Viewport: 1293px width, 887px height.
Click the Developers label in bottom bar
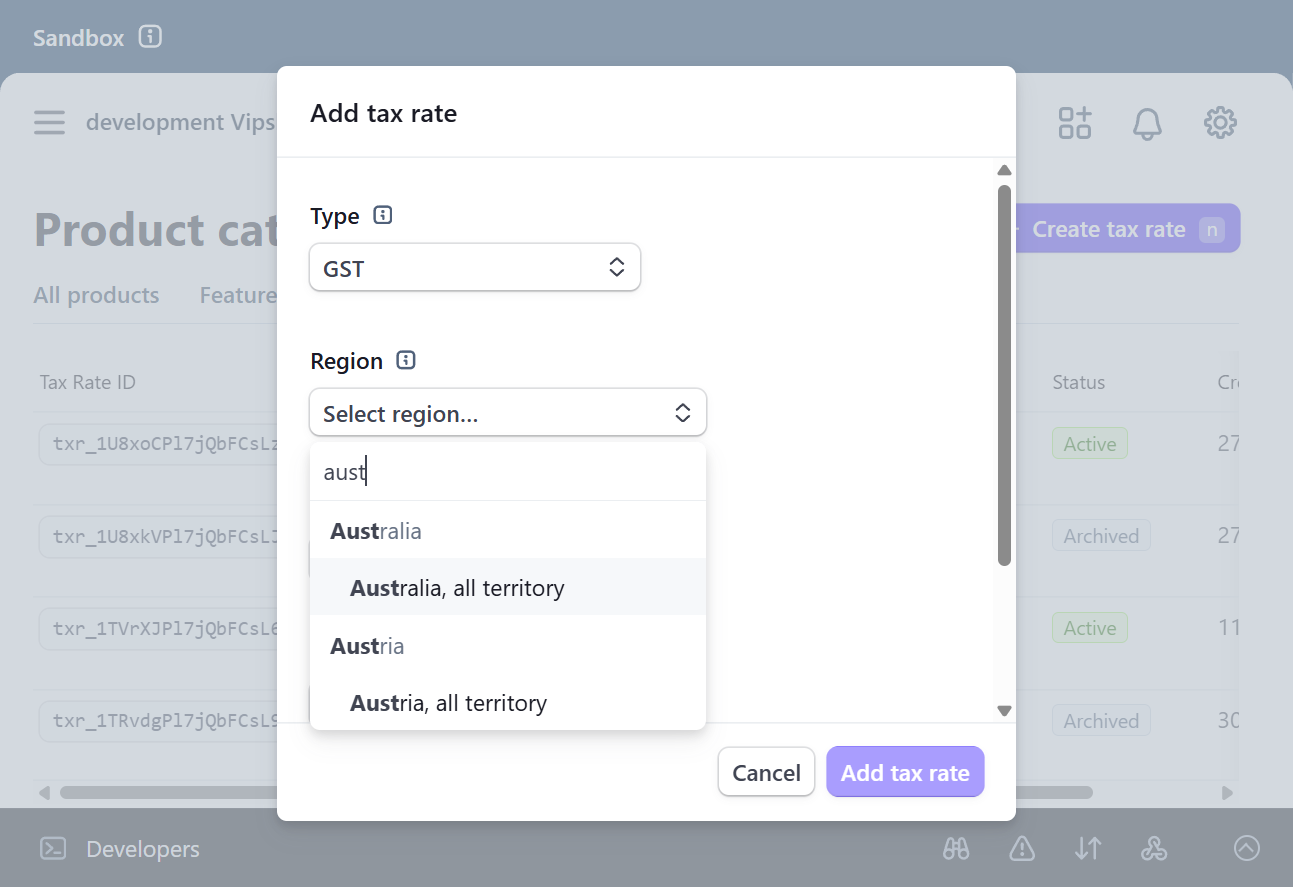click(143, 849)
